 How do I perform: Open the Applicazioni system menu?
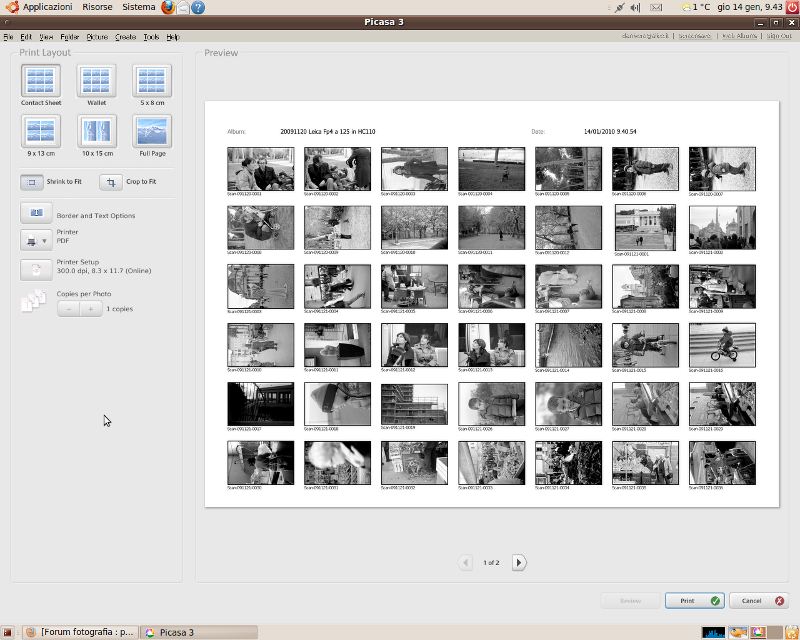tap(47, 7)
